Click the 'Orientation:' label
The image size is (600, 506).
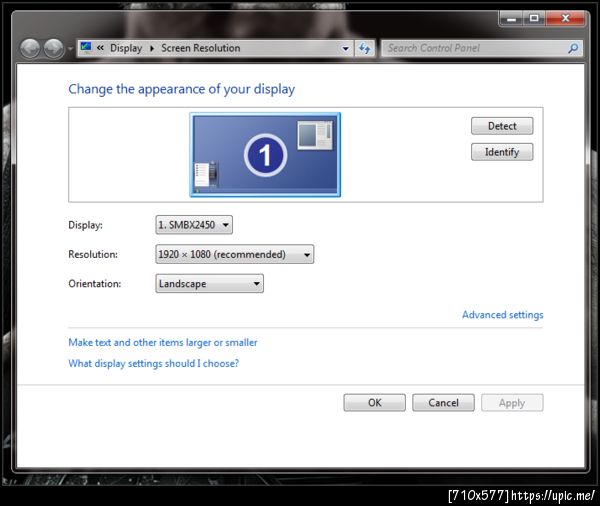point(95,284)
